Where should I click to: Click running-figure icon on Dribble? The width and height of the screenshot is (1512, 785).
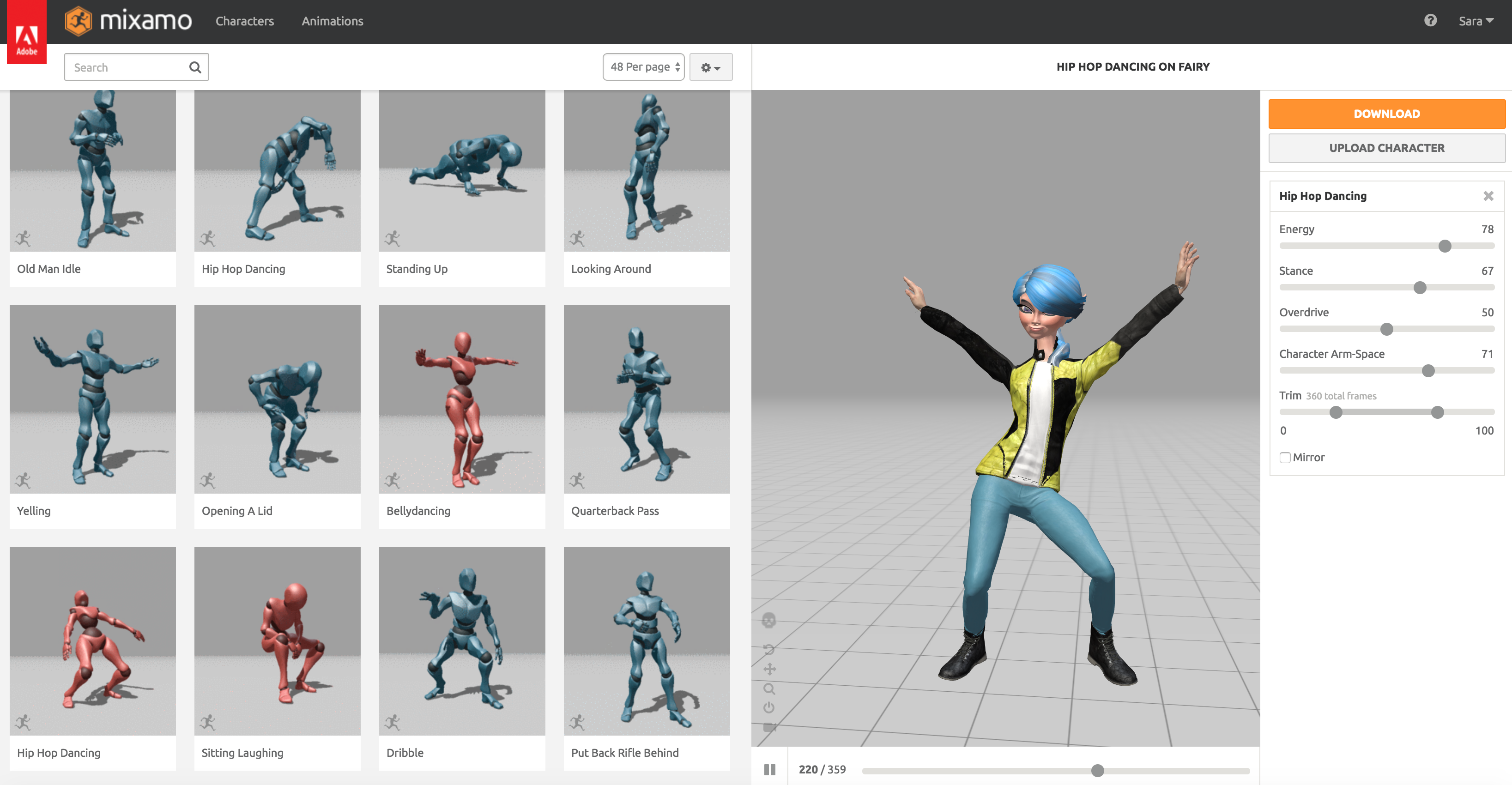(x=392, y=722)
